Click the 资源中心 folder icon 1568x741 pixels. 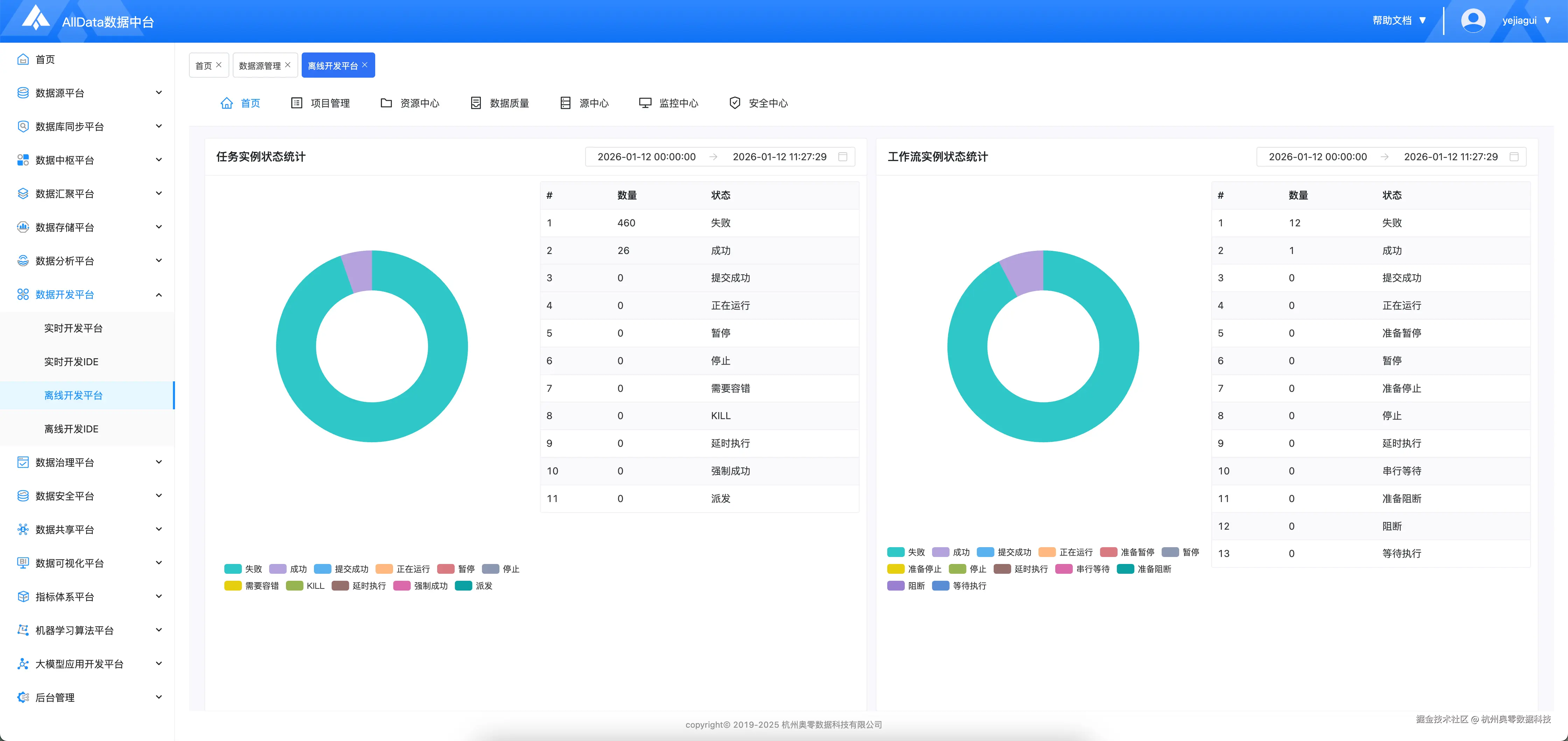[386, 103]
